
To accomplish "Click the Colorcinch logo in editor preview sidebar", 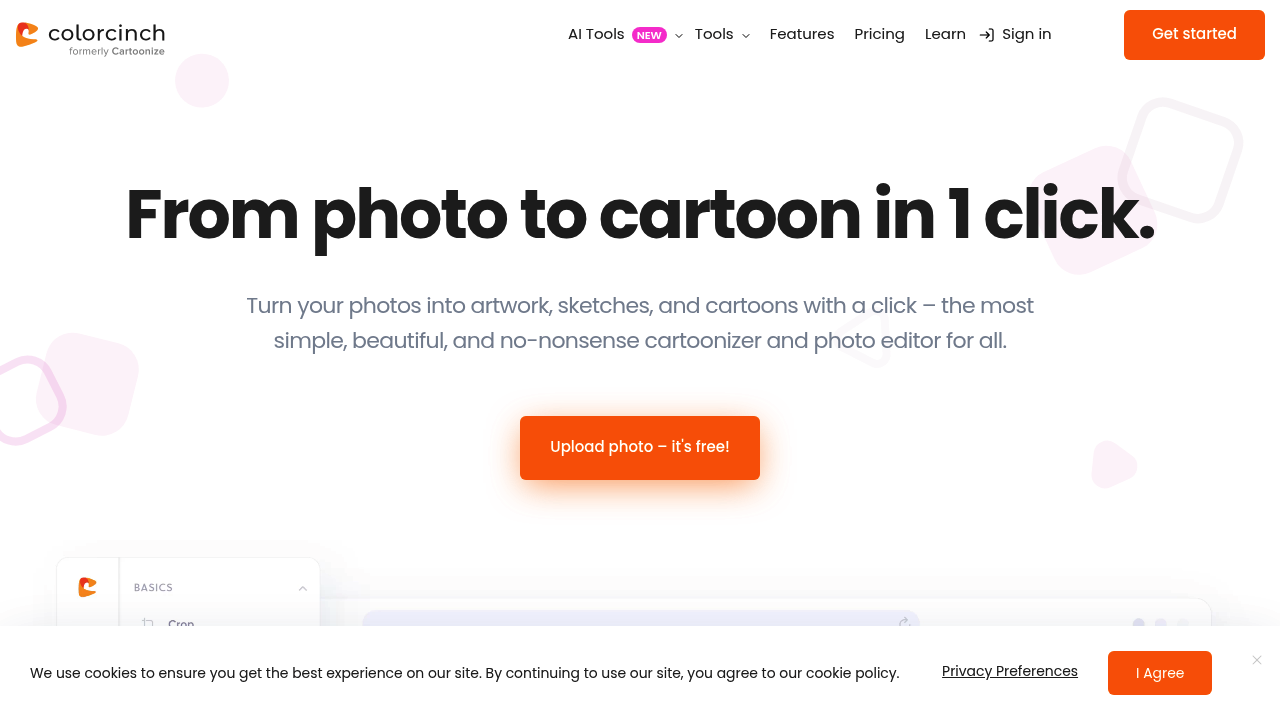I will 88,587.
